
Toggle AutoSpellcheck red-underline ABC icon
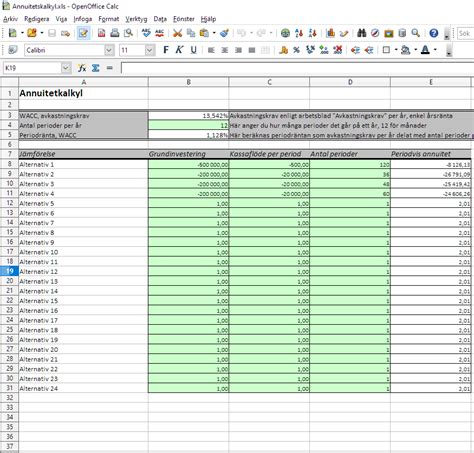pos(159,33)
